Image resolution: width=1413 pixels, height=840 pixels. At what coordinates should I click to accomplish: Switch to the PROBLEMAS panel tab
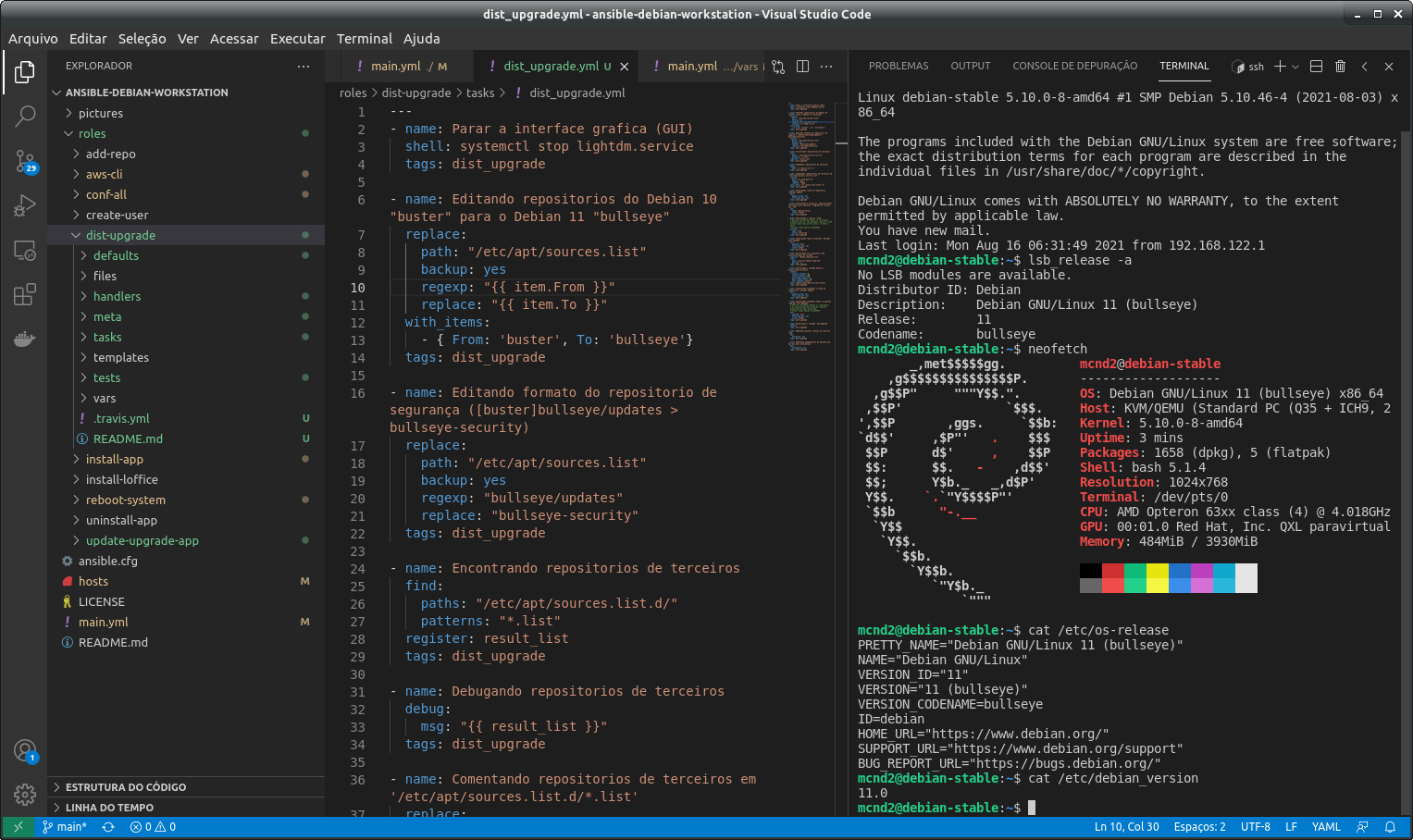click(x=898, y=67)
